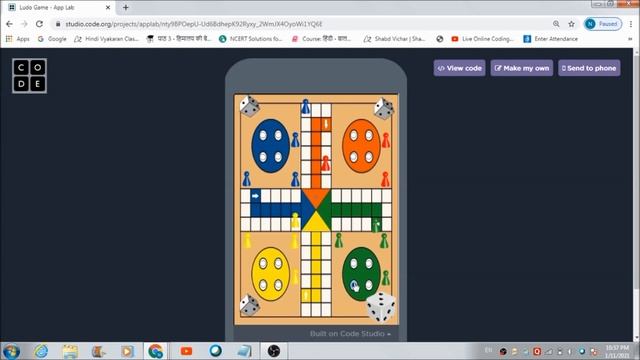Open Hindi Vyakaran Class bookmark

107,39
